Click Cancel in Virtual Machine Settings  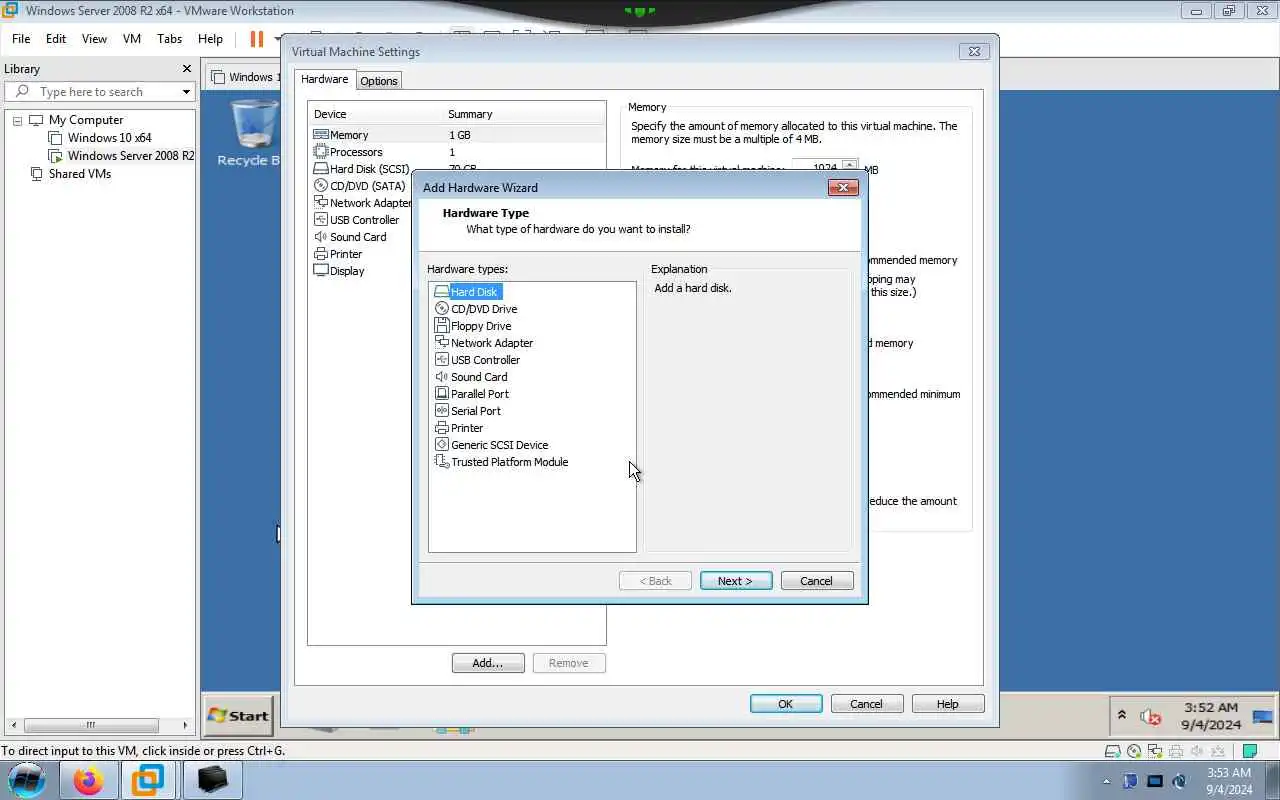pos(866,704)
